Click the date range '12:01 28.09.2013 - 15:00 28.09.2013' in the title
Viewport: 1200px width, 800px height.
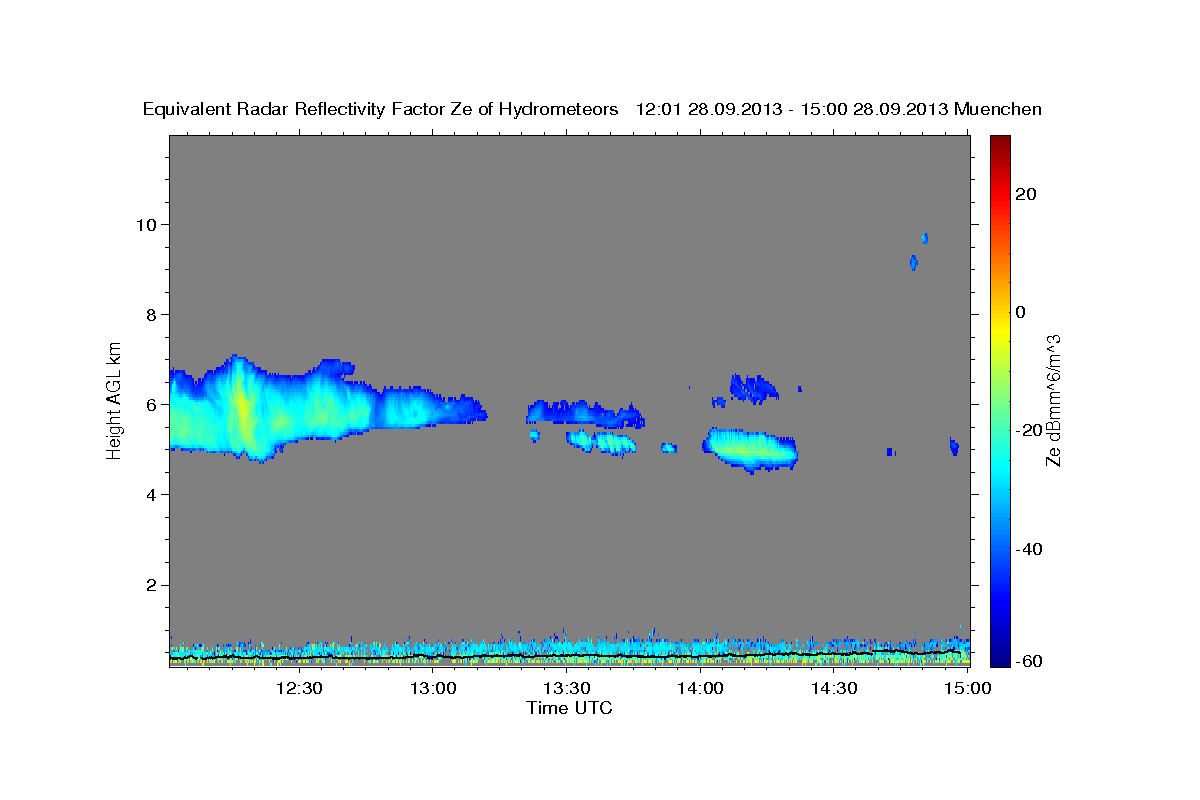coord(792,109)
